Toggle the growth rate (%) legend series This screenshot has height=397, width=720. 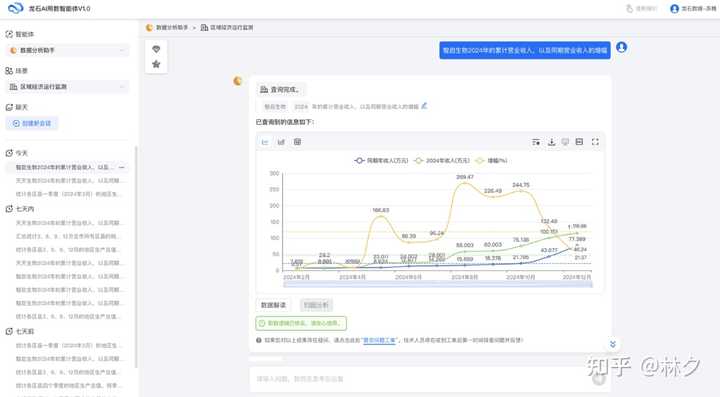point(491,161)
